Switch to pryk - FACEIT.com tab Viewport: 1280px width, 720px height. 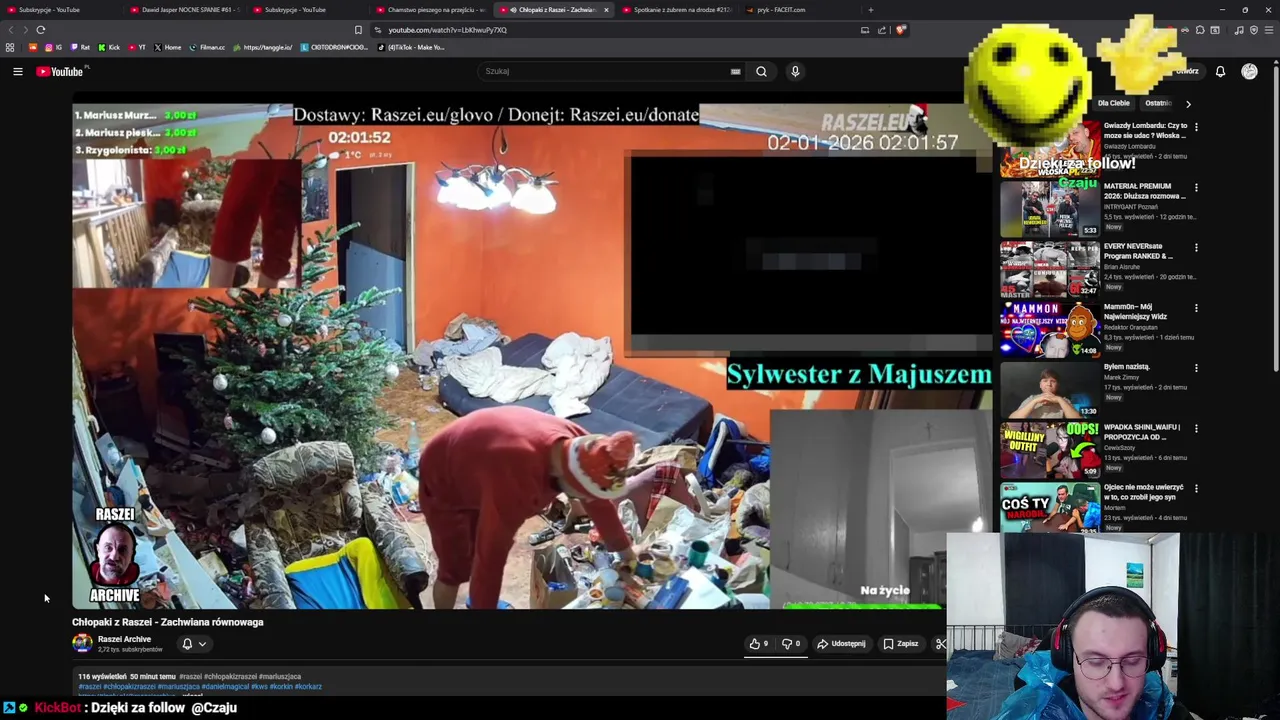[800, 10]
